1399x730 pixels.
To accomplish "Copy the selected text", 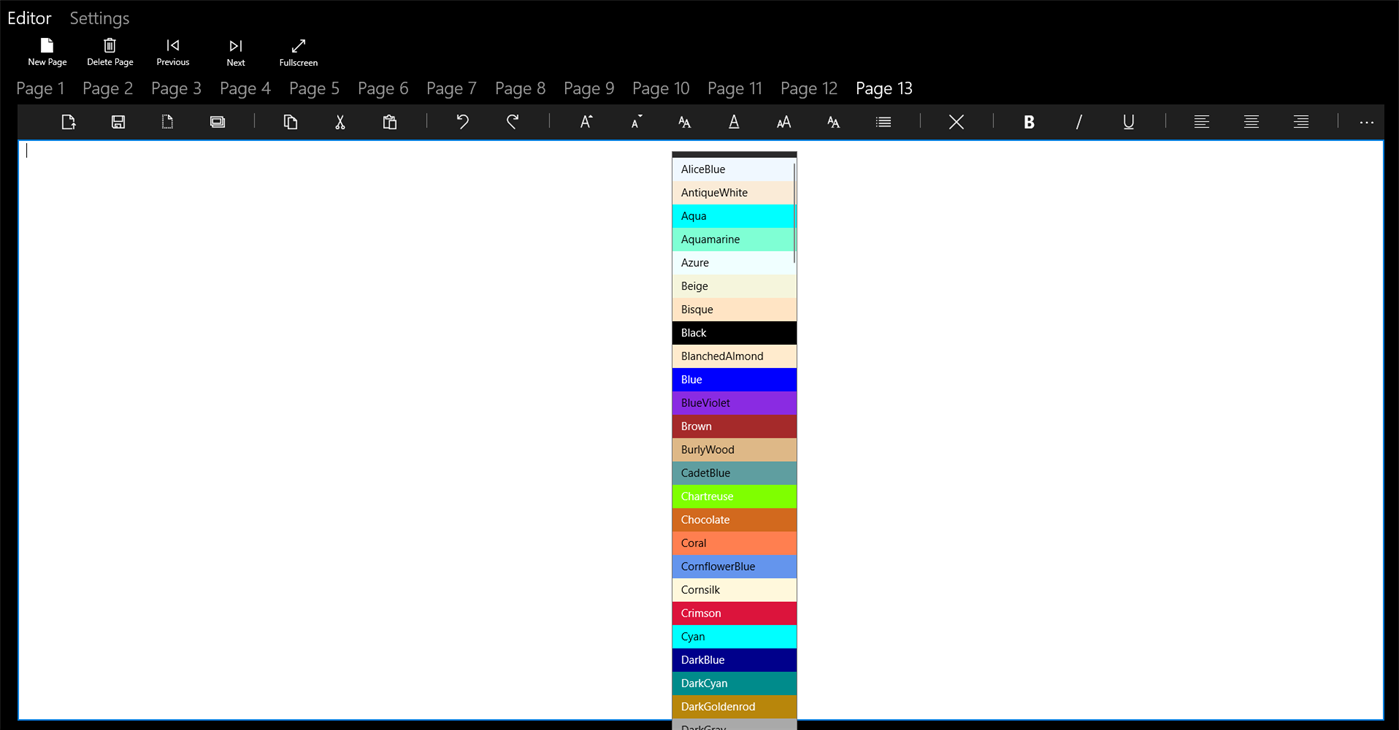I will (290, 121).
